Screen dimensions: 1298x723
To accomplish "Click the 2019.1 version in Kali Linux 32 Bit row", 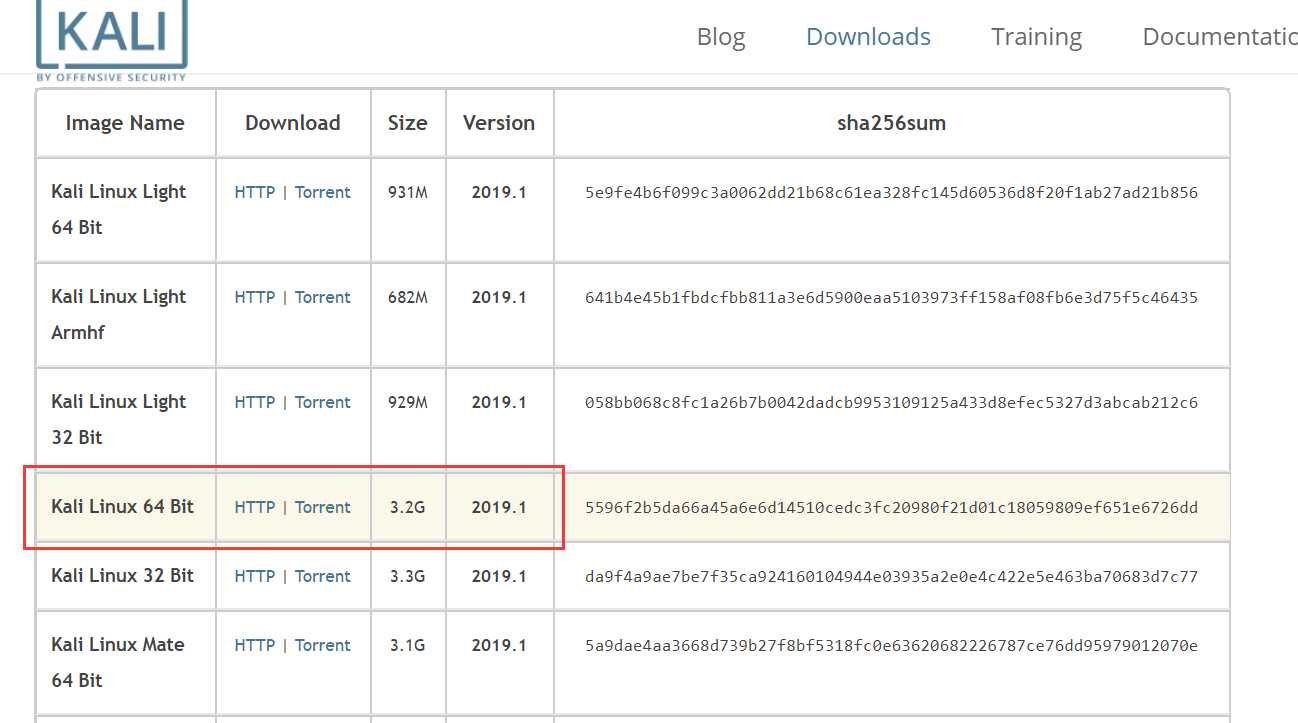I will point(499,576).
